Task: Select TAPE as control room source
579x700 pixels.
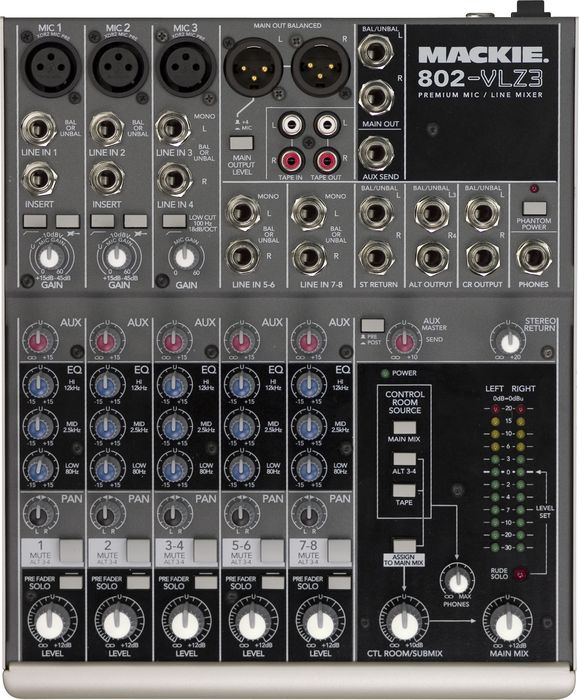Action: tap(404, 491)
